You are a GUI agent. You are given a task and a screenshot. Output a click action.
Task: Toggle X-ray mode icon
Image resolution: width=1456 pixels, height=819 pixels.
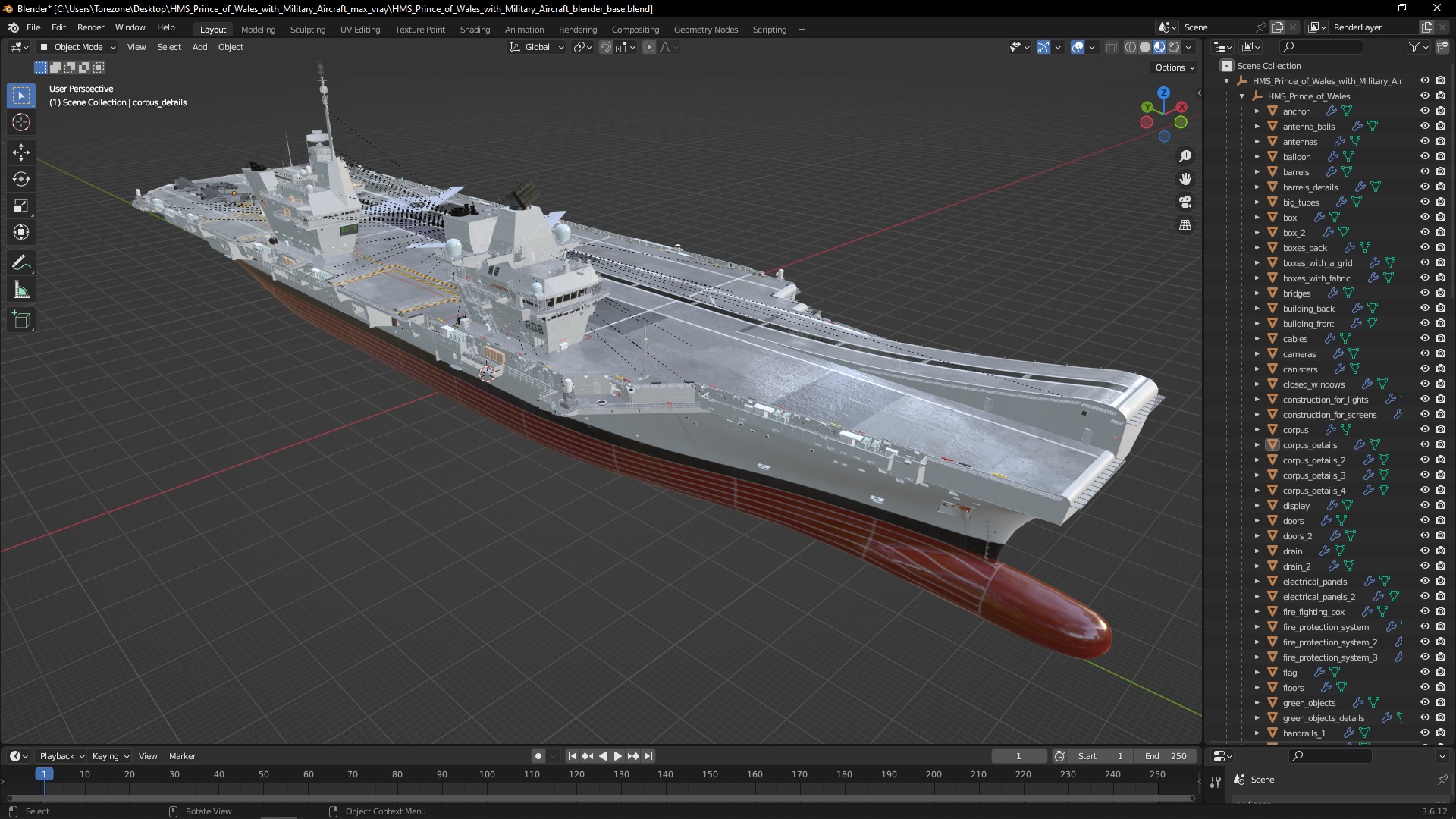(x=1111, y=47)
